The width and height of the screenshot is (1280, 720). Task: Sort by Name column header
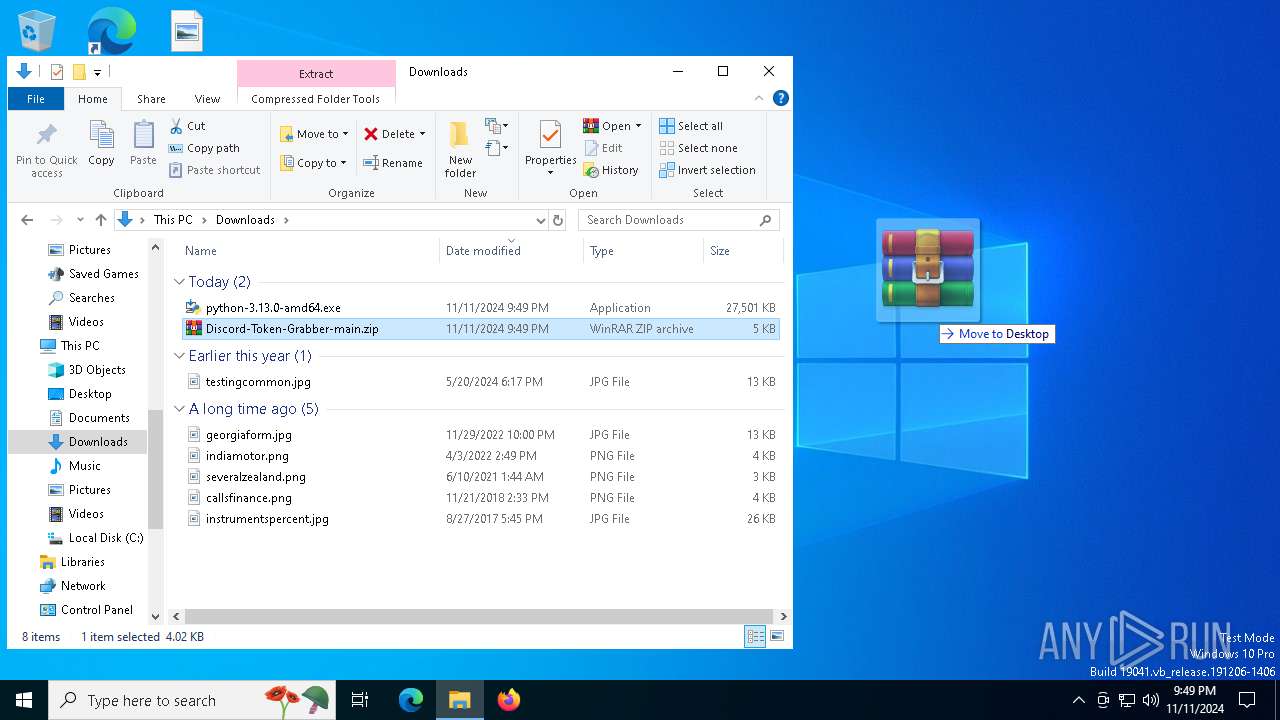(308, 251)
